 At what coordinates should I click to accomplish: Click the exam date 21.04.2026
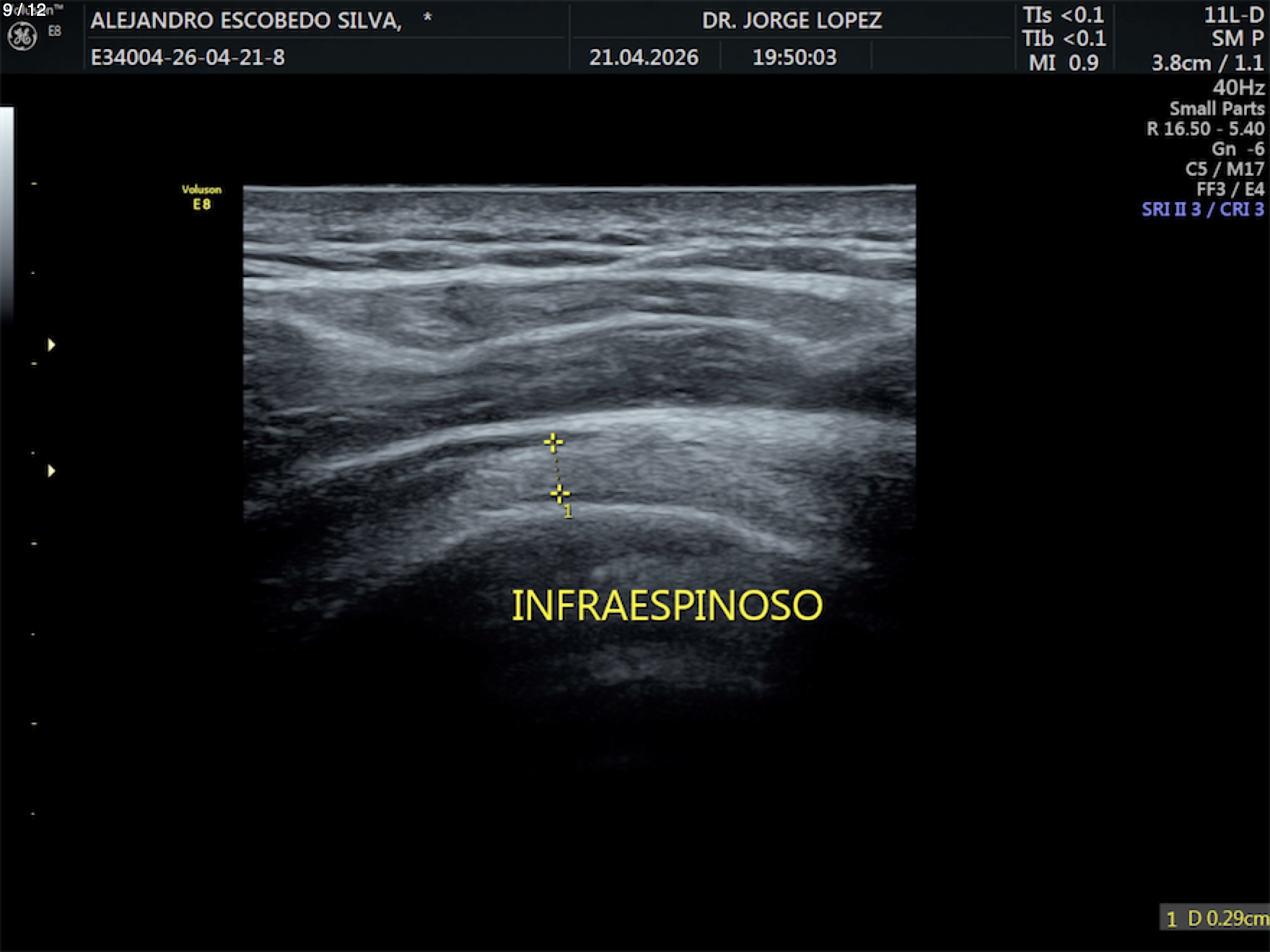pyautogui.click(x=644, y=57)
